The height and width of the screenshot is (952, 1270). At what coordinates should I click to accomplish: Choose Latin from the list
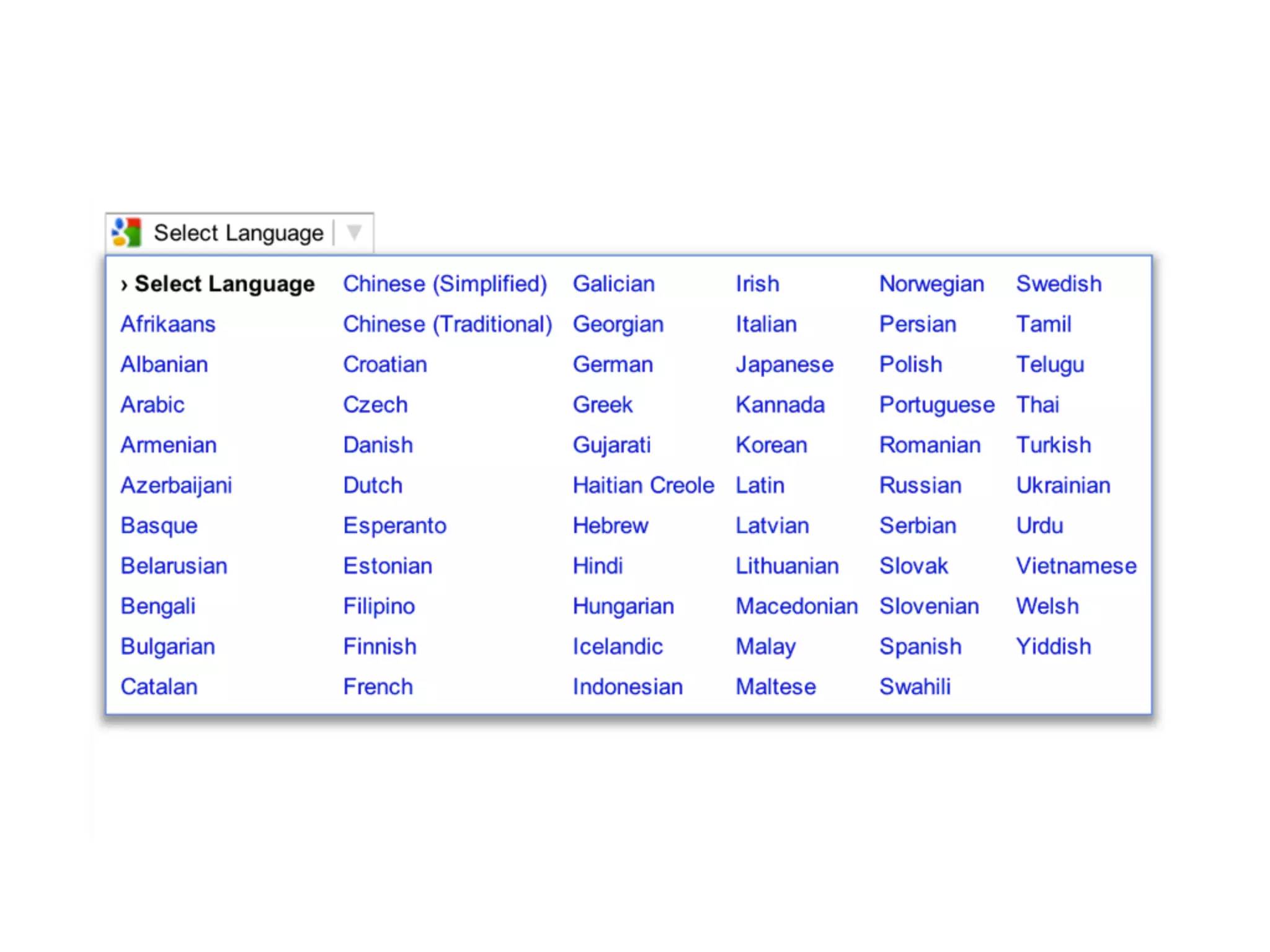(760, 485)
